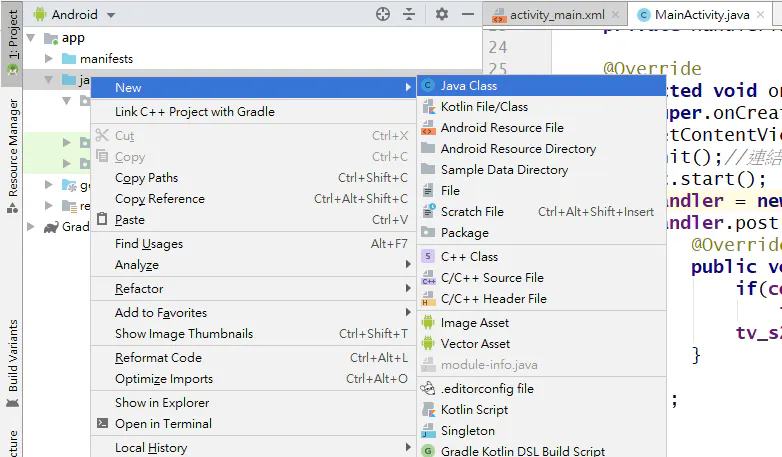Choose Optimize Imports

(253, 379)
